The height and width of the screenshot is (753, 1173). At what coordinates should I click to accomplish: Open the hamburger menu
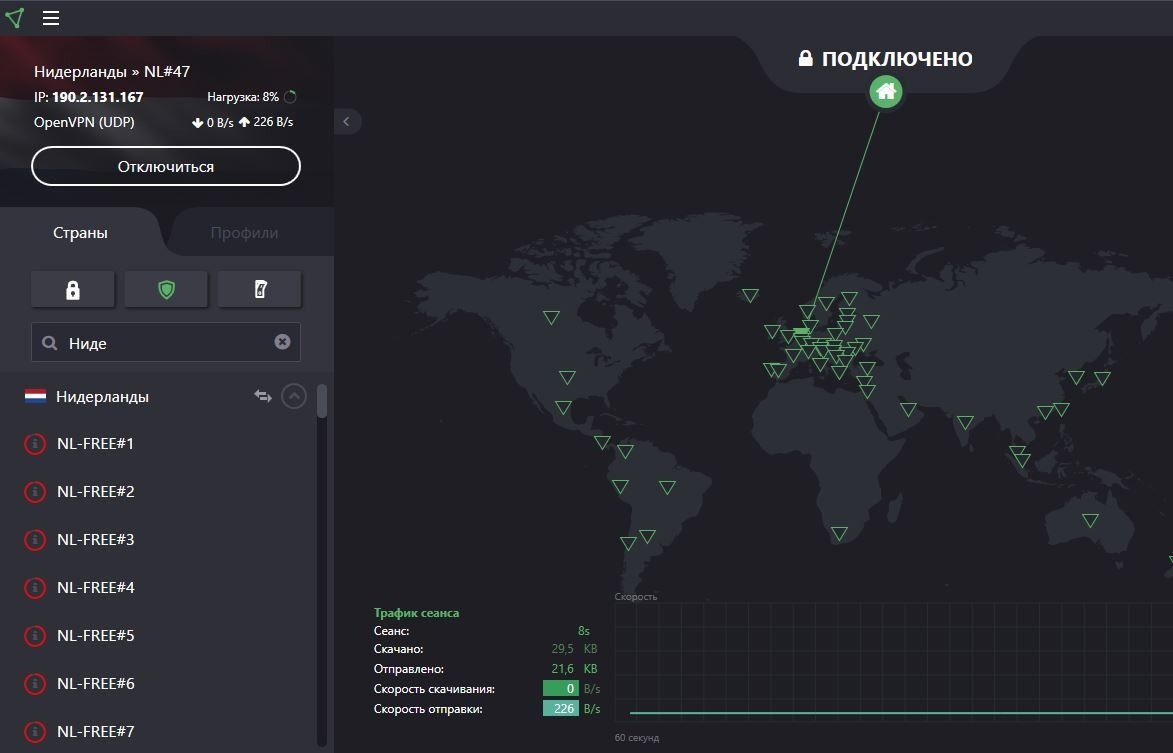coord(51,18)
